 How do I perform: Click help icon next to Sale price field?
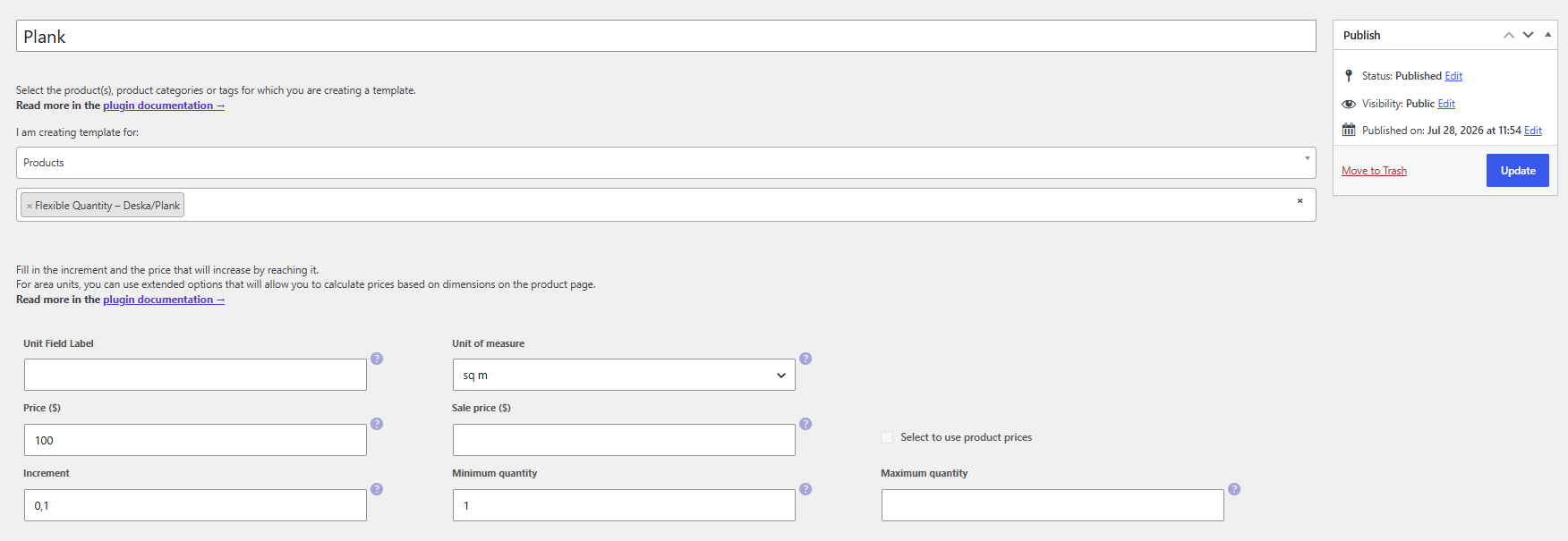(805, 424)
